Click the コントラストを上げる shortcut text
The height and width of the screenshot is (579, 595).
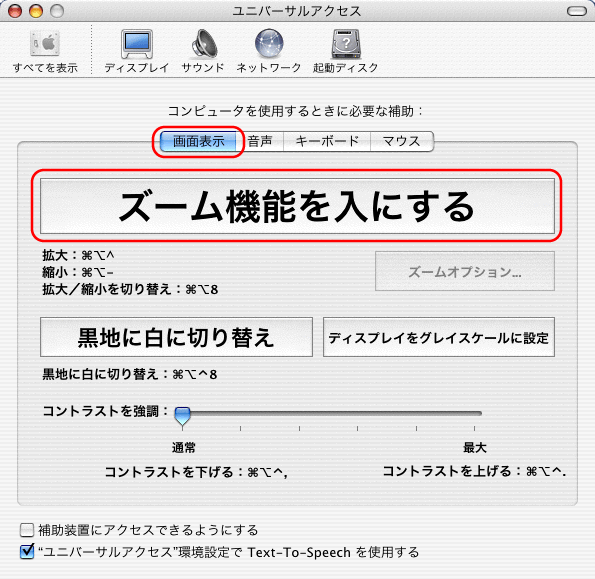474,471
